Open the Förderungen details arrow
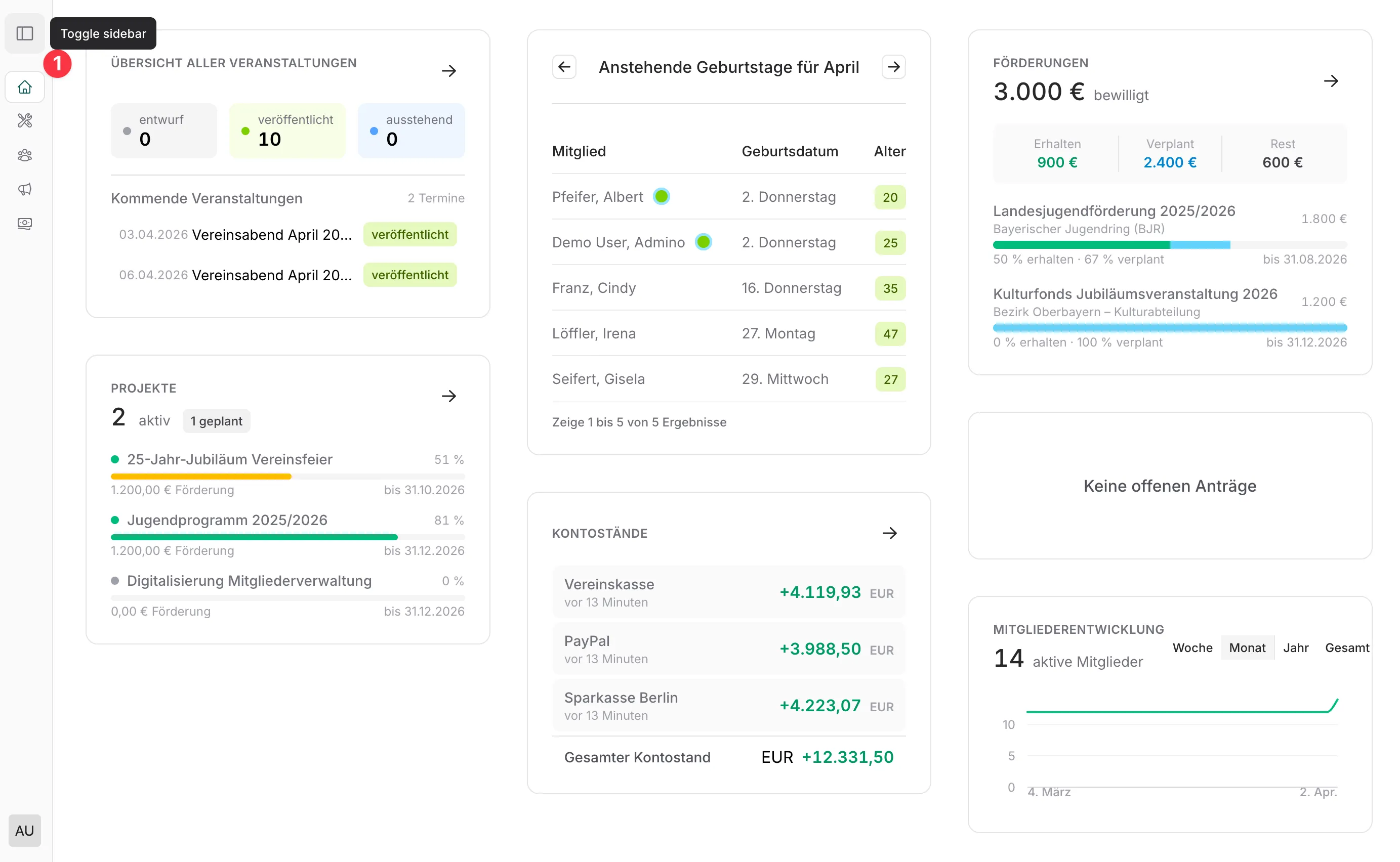The height and width of the screenshot is (862, 1400). (1331, 81)
